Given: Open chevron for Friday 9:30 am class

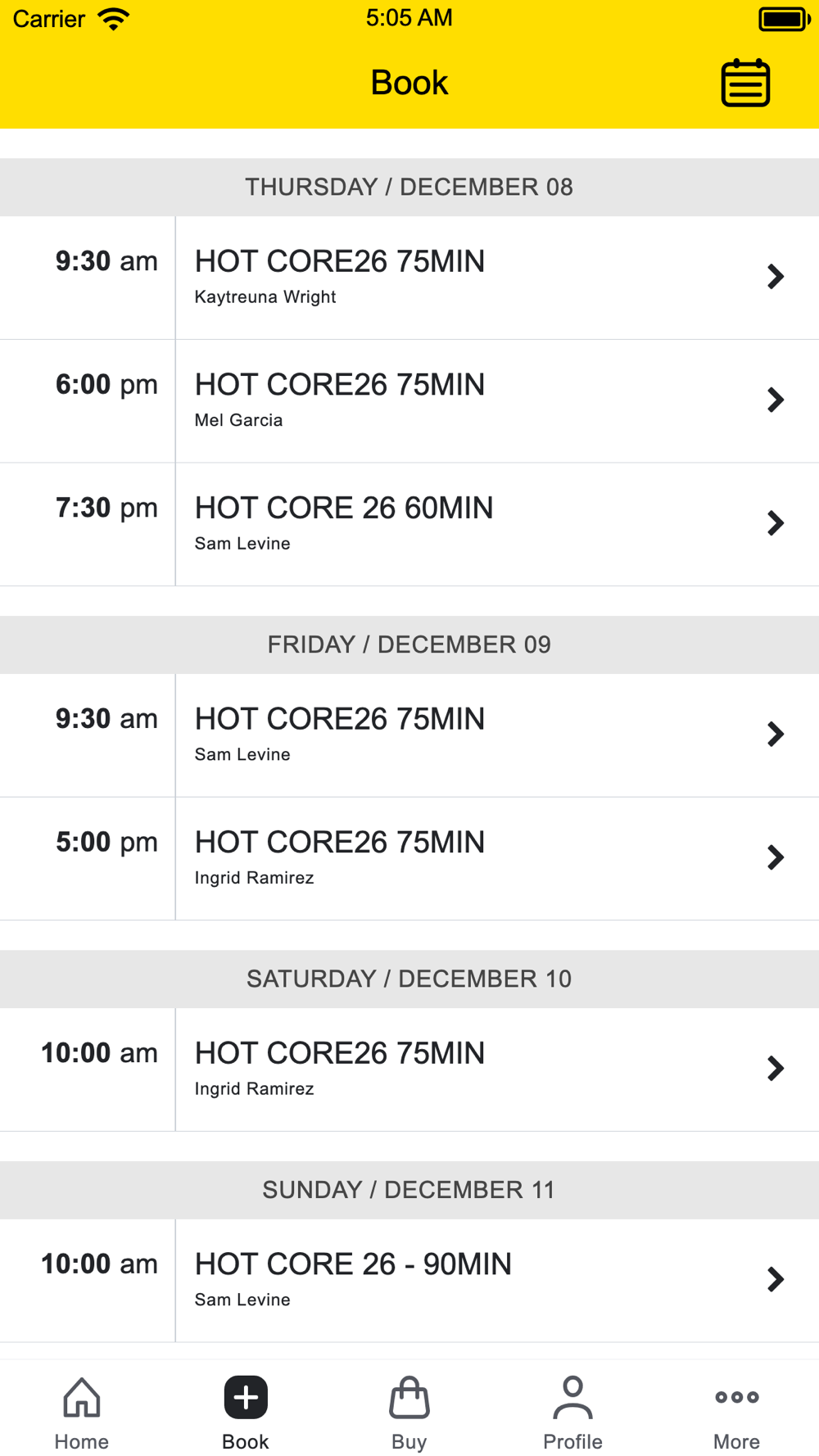Looking at the screenshot, I should pos(775,735).
